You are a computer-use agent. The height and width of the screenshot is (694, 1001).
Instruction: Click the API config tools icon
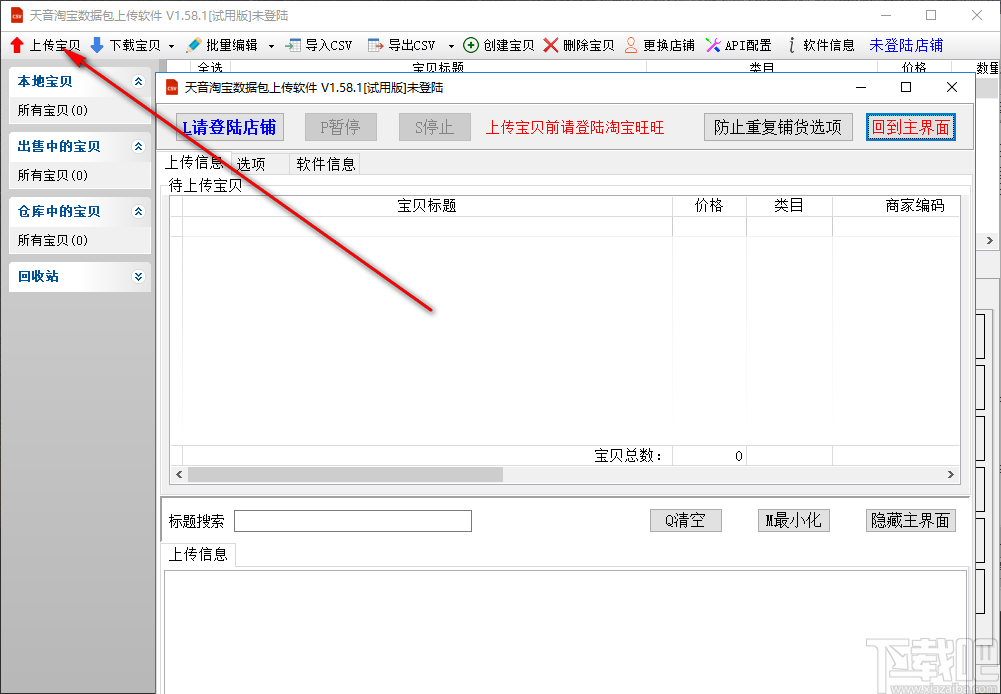[x=713, y=45]
